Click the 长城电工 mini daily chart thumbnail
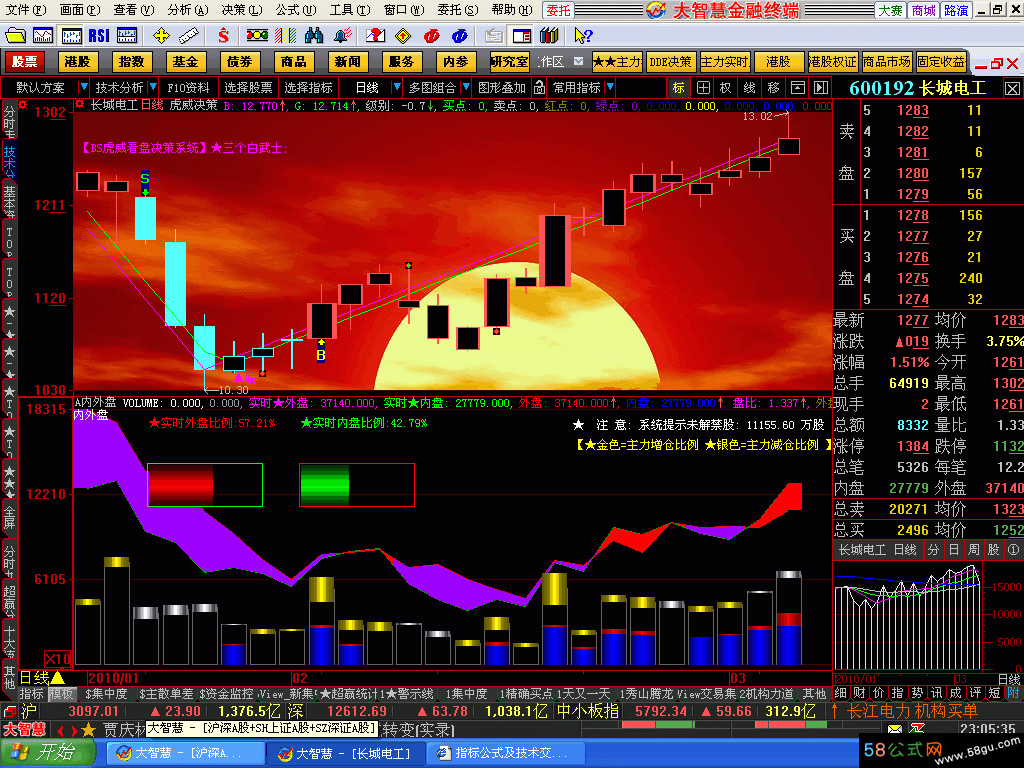Screen dimensions: 1024x768 (908, 617)
